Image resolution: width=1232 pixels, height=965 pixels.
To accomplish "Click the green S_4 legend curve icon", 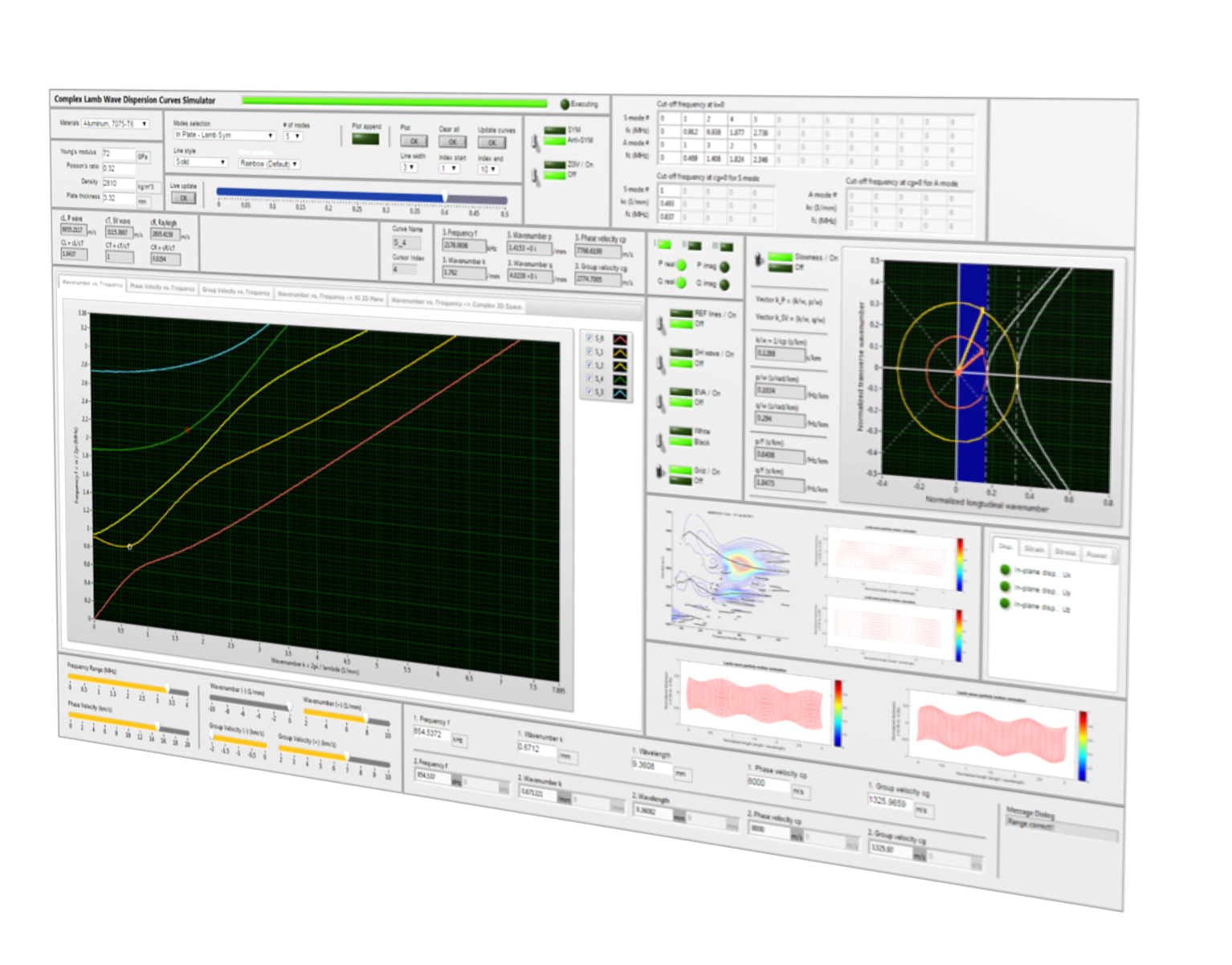I will click(x=620, y=380).
